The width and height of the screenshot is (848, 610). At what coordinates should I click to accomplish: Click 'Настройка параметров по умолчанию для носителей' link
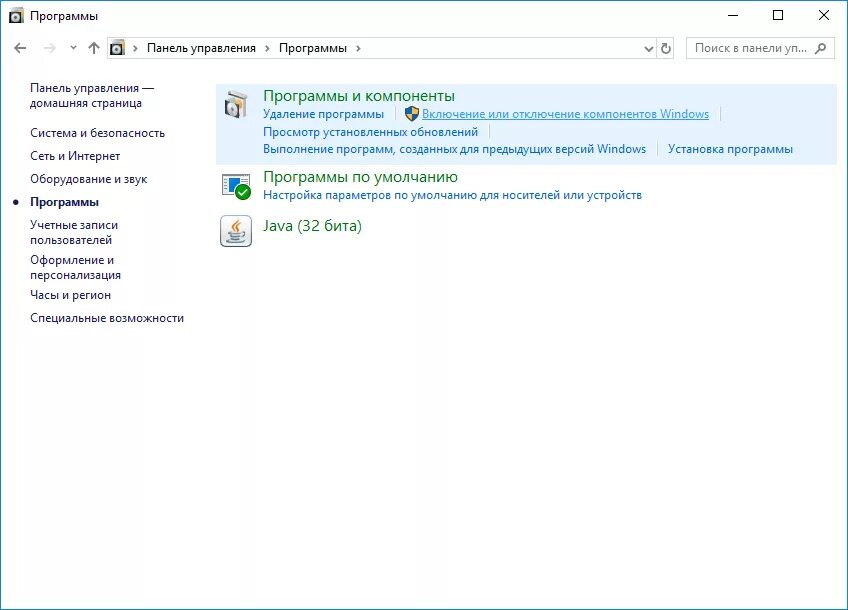pyautogui.click(x=452, y=195)
